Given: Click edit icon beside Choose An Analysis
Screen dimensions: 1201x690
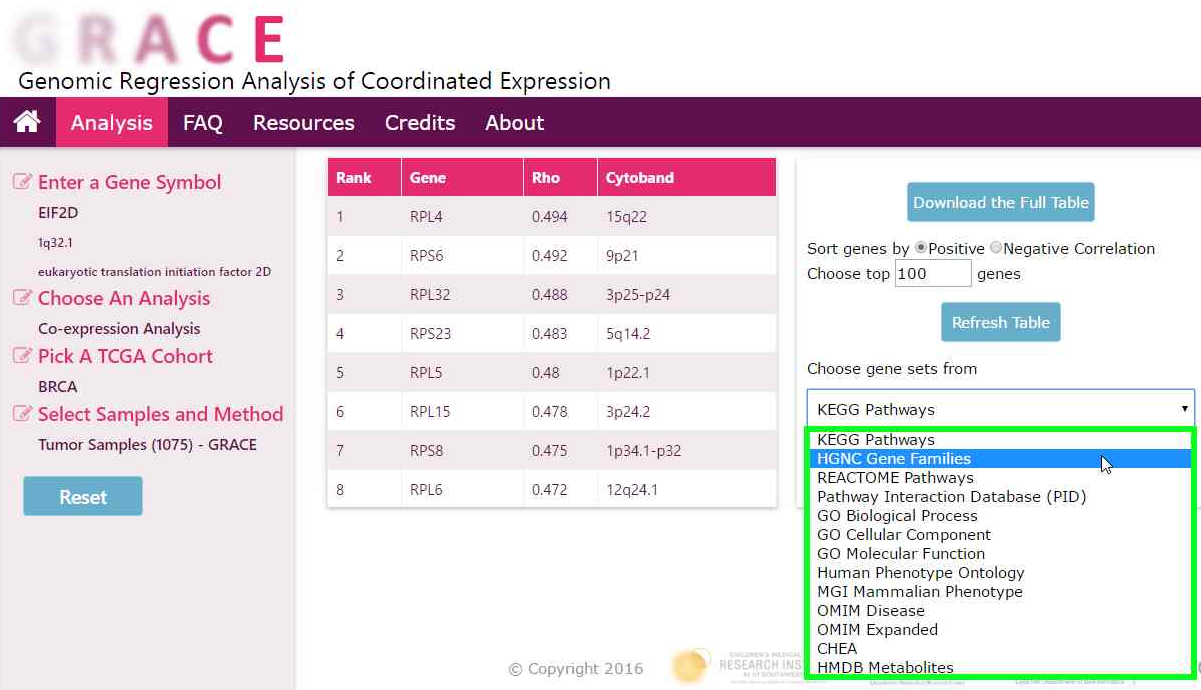Looking at the screenshot, I should (22, 298).
